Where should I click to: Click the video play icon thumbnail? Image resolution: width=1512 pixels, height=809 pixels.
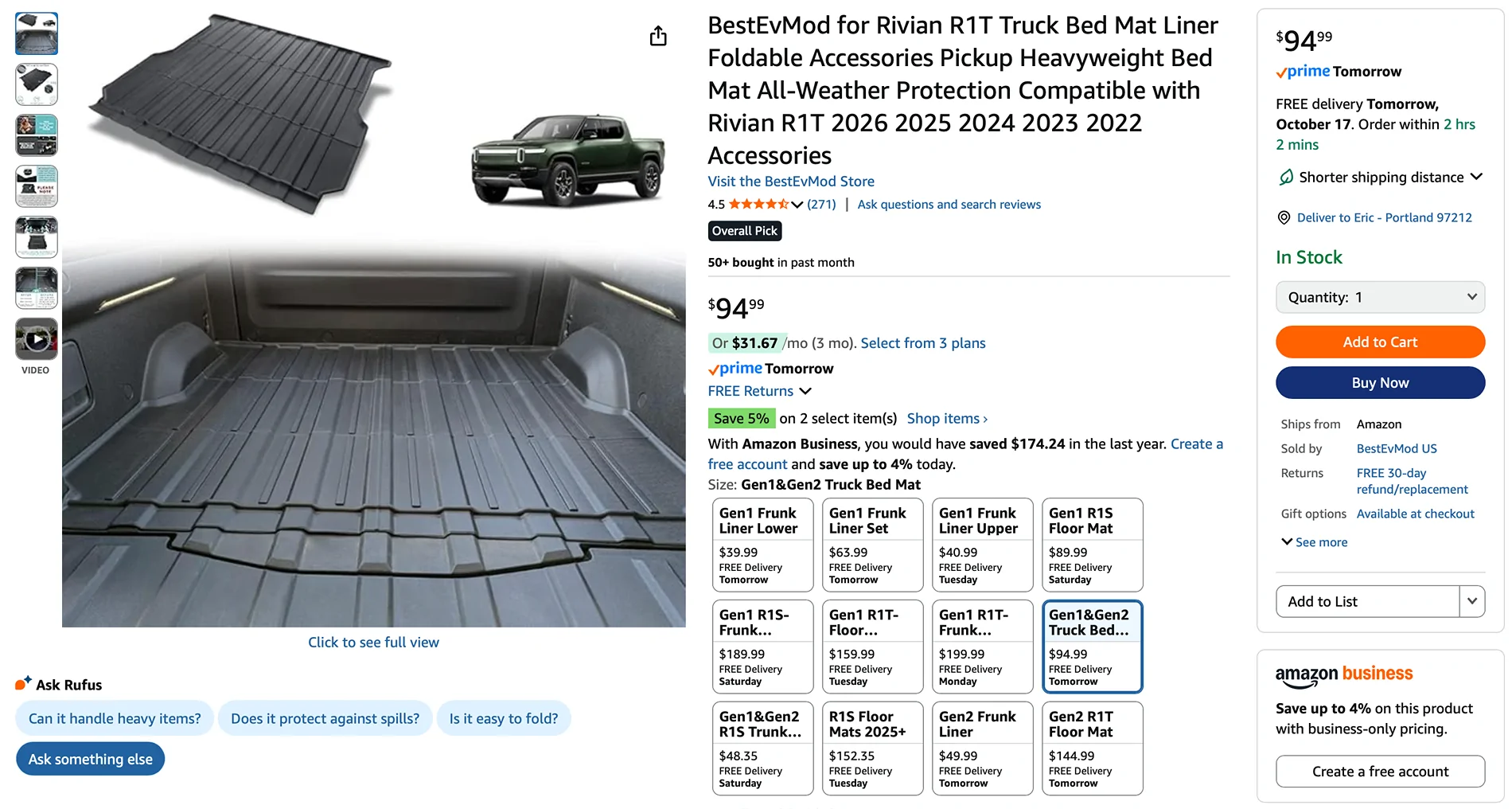tap(36, 338)
